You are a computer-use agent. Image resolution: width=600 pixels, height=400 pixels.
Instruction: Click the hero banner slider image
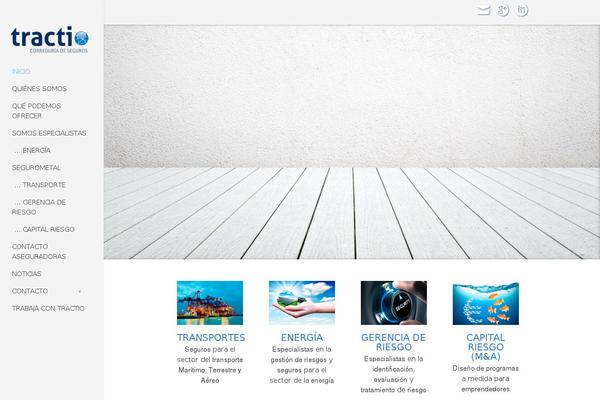click(352, 142)
